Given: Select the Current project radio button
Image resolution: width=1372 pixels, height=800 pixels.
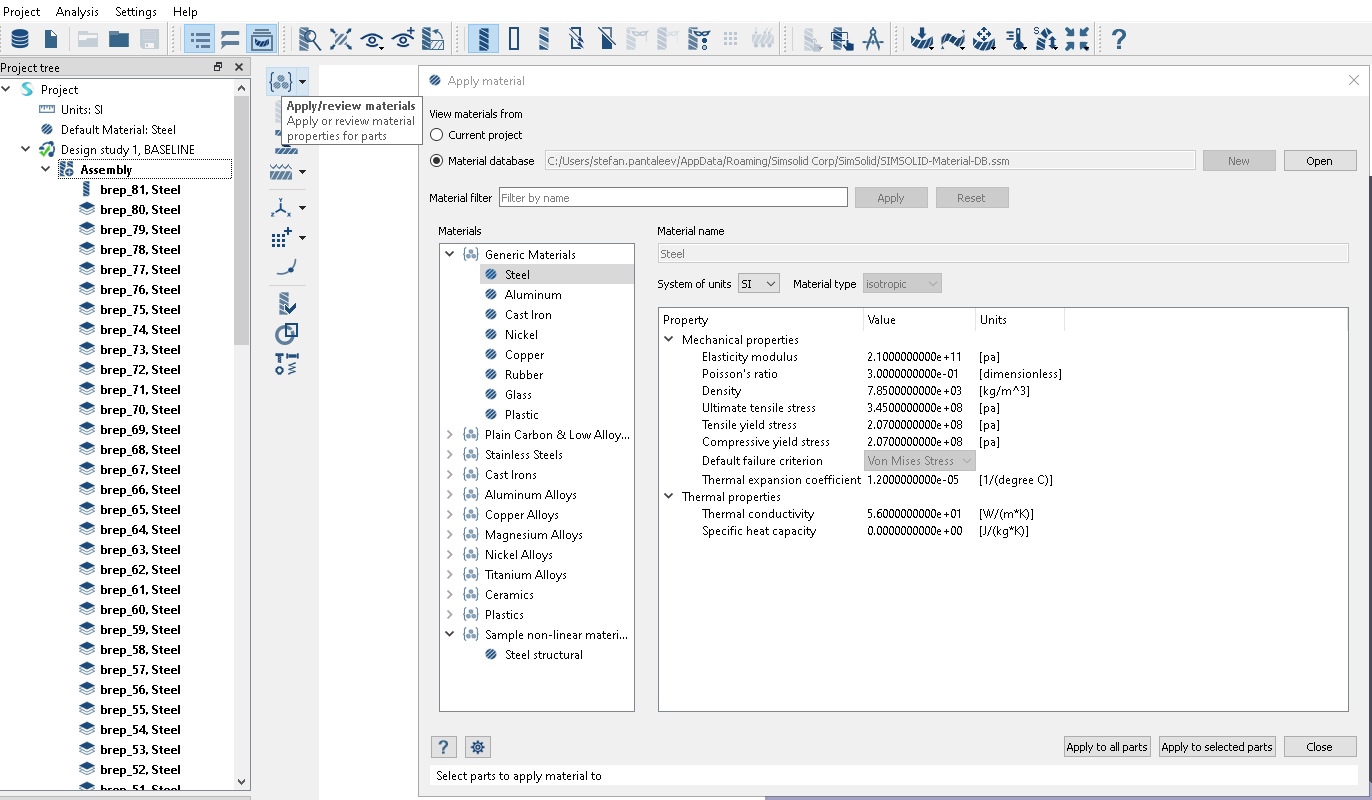Looking at the screenshot, I should 436,135.
